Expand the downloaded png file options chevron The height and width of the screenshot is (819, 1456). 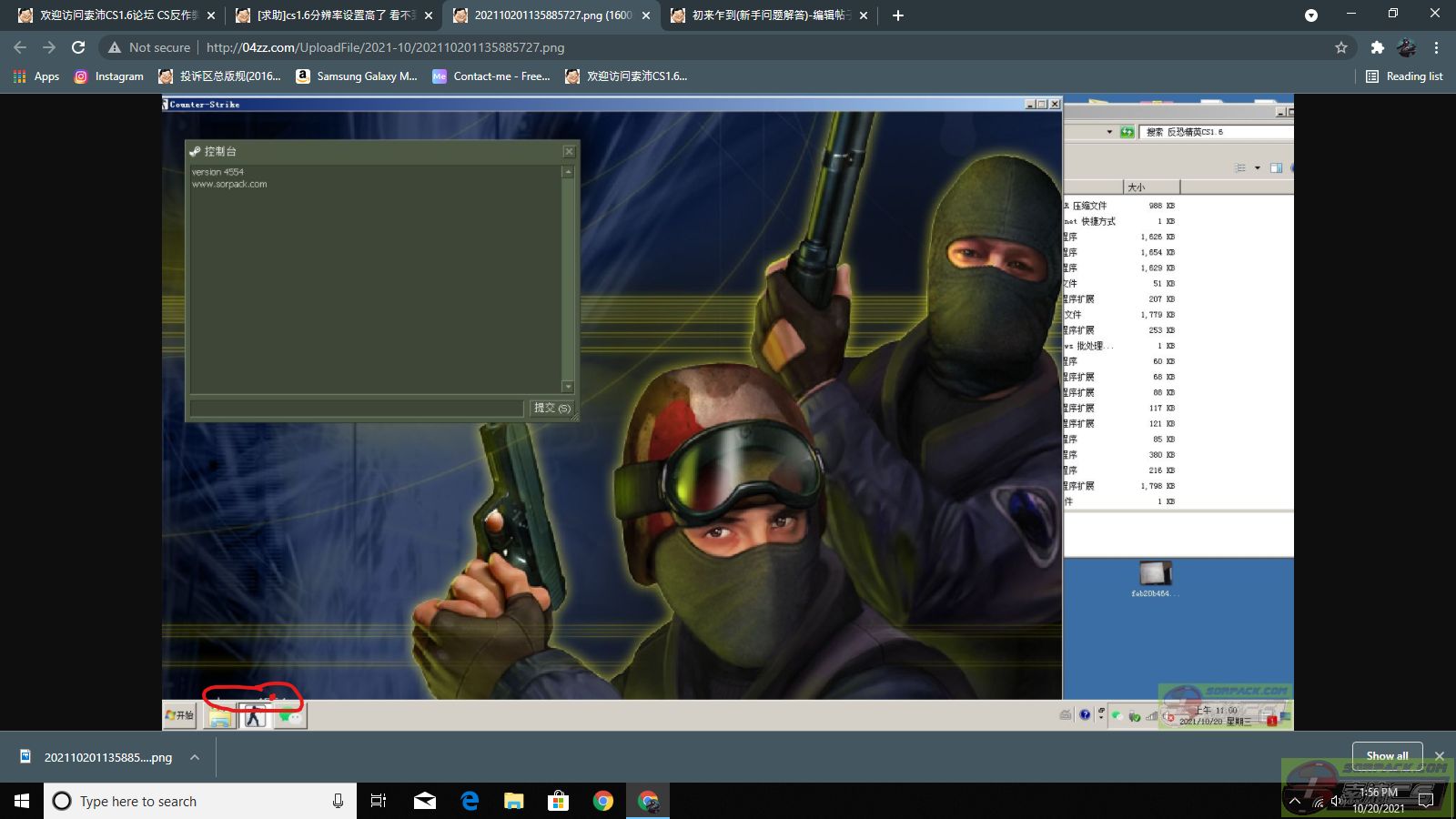point(195,757)
